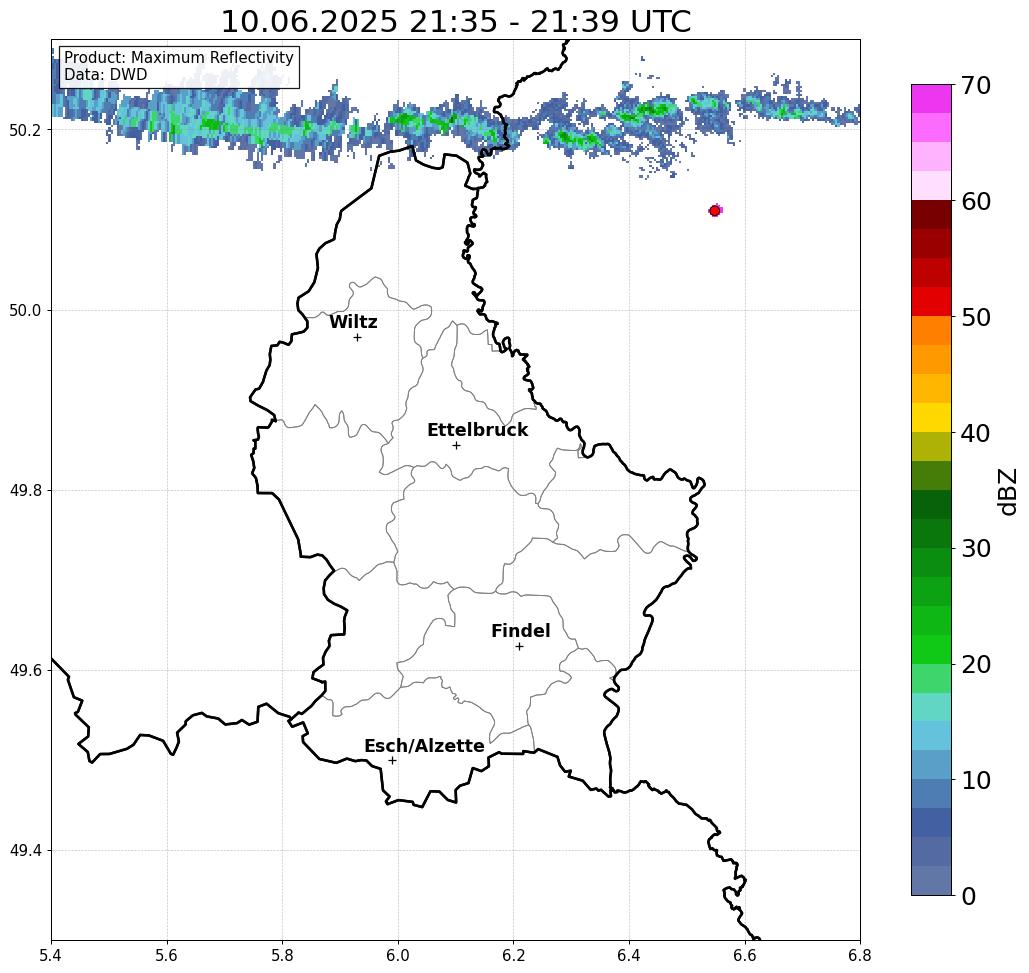1029x973 pixels.
Task: Click the yellow colorbar segment above 40
Action: [931, 417]
